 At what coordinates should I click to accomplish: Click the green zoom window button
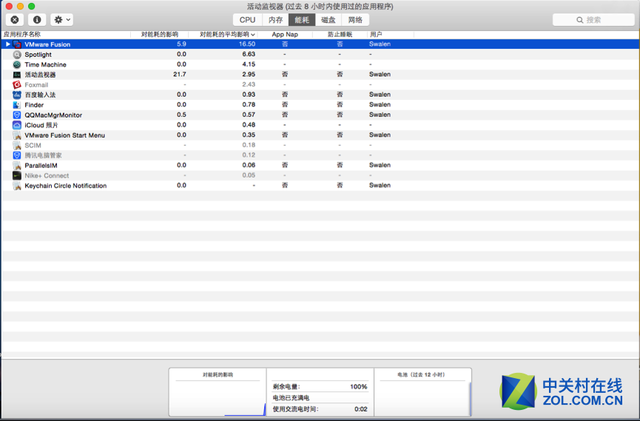pos(31,6)
